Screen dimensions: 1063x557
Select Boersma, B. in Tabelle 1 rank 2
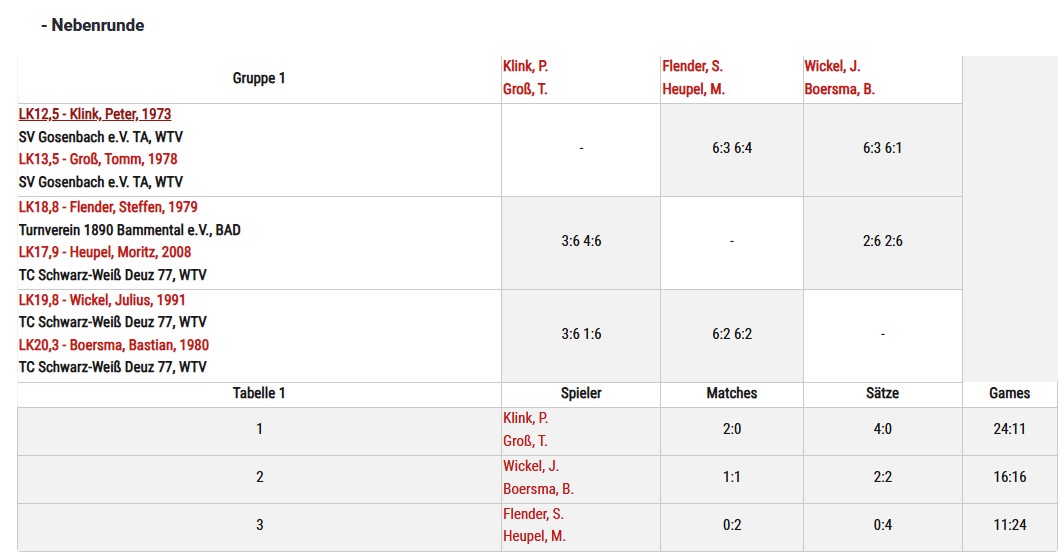point(538,489)
